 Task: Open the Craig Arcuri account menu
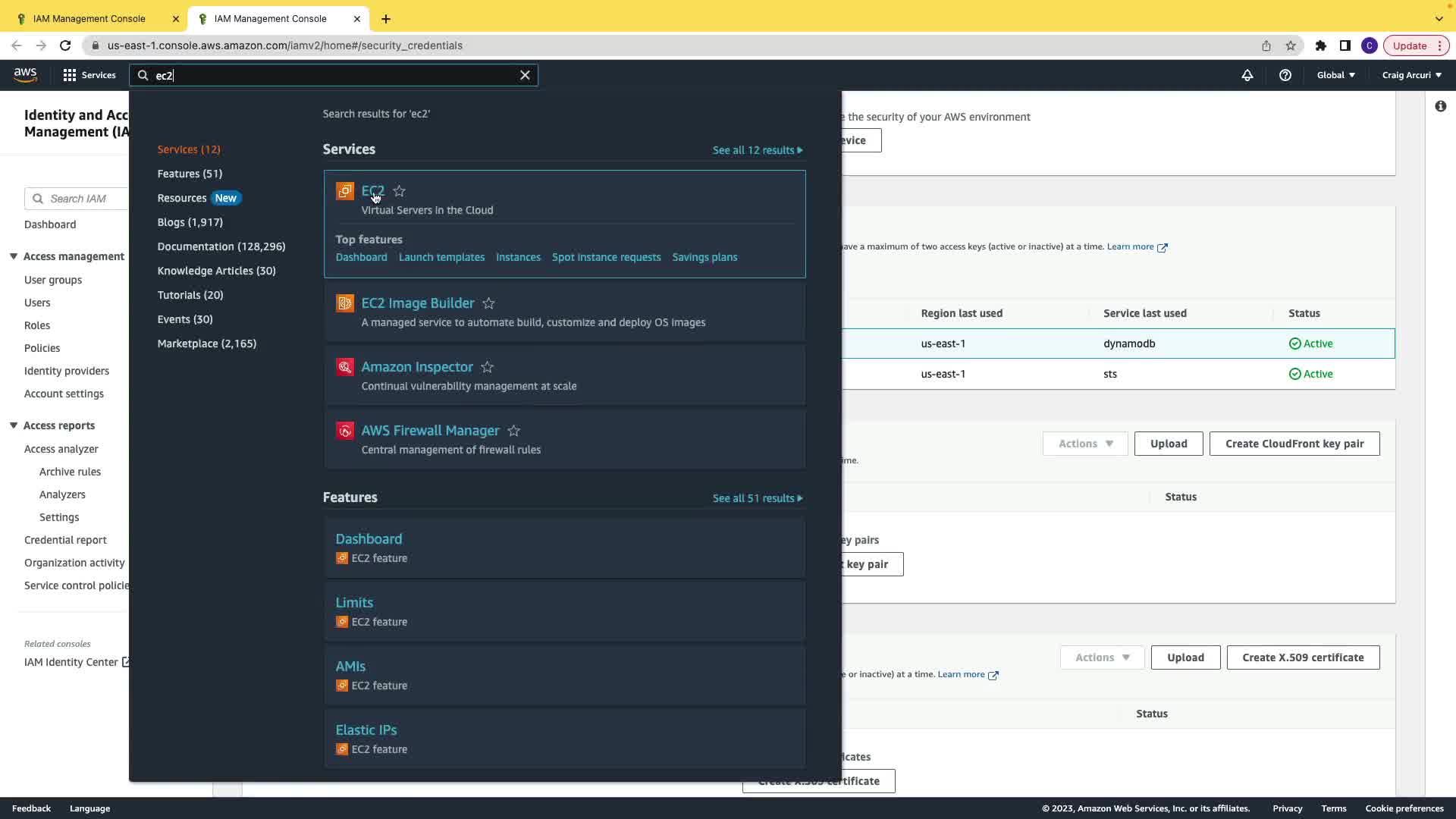tap(1411, 75)
